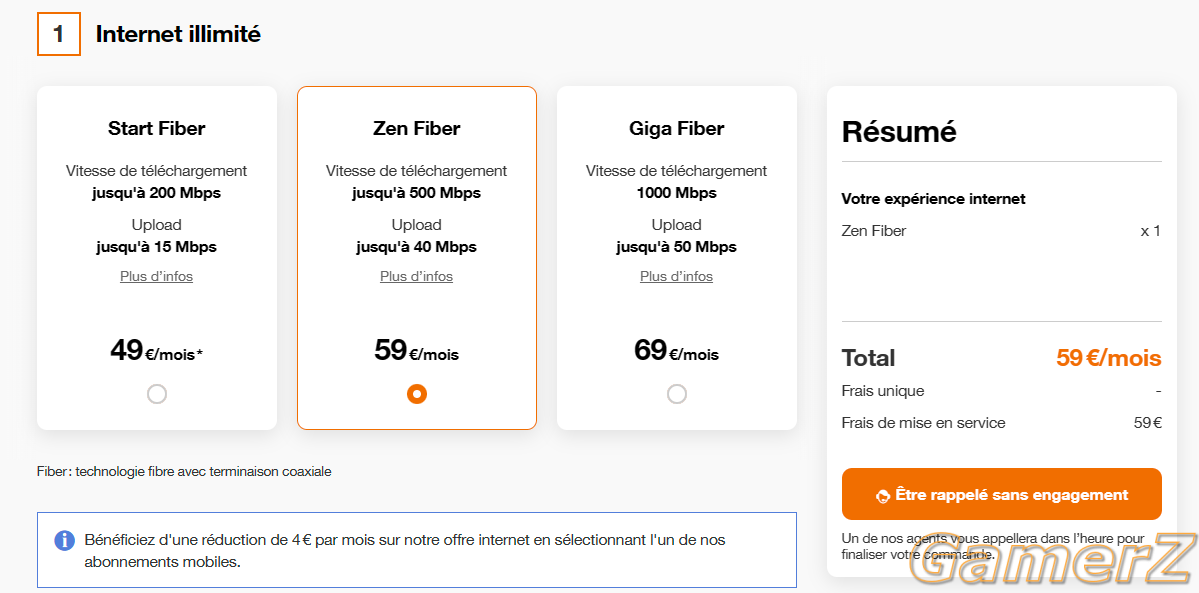This screenshot has height=593, width=1199.
Task: Click the Résumé panel heading
Action: tap(899, 132)
